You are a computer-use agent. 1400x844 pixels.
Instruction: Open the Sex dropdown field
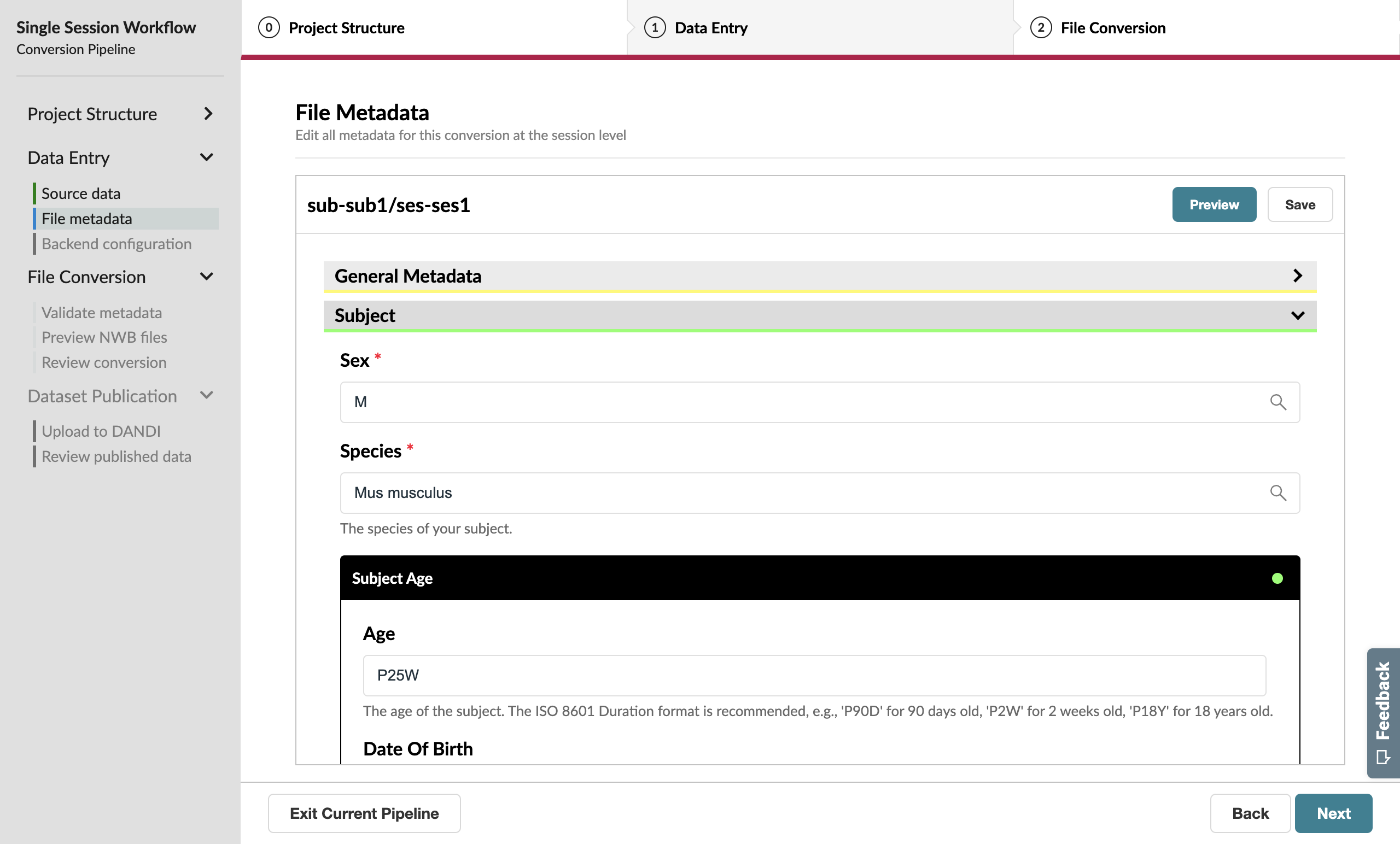[820, 402]
